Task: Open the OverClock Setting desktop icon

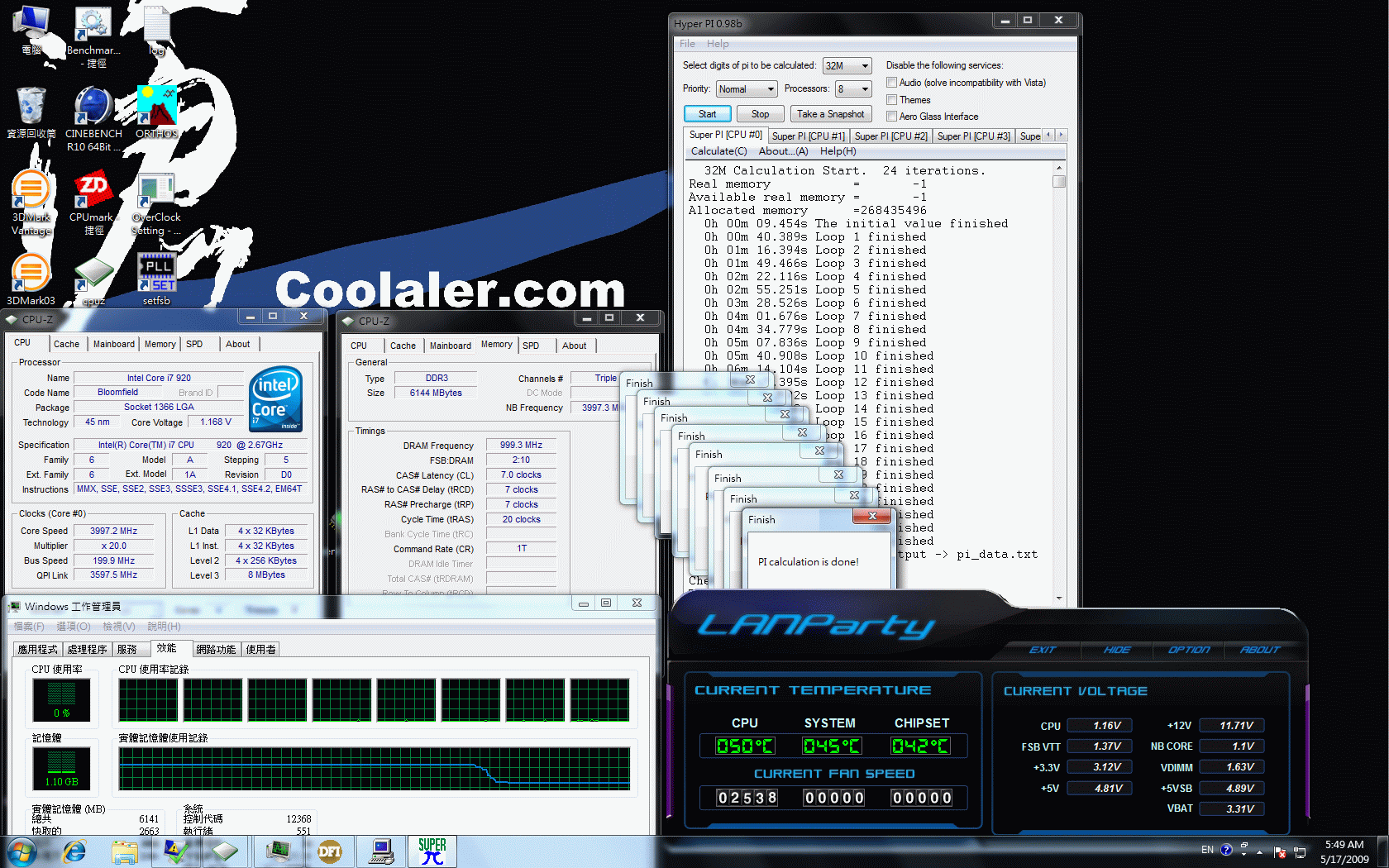Action: 156,203
